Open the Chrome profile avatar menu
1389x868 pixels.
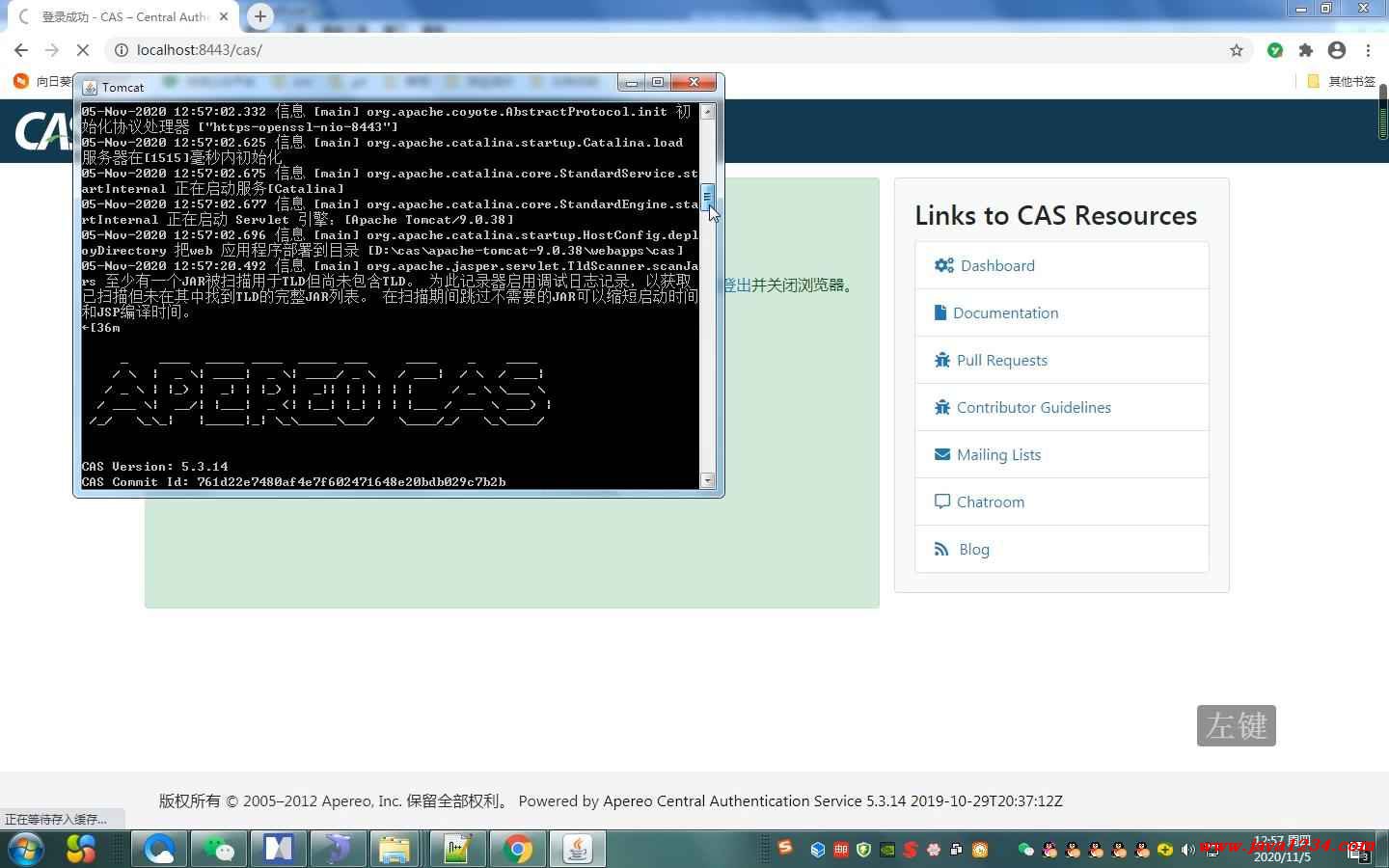click(1337, 50)
